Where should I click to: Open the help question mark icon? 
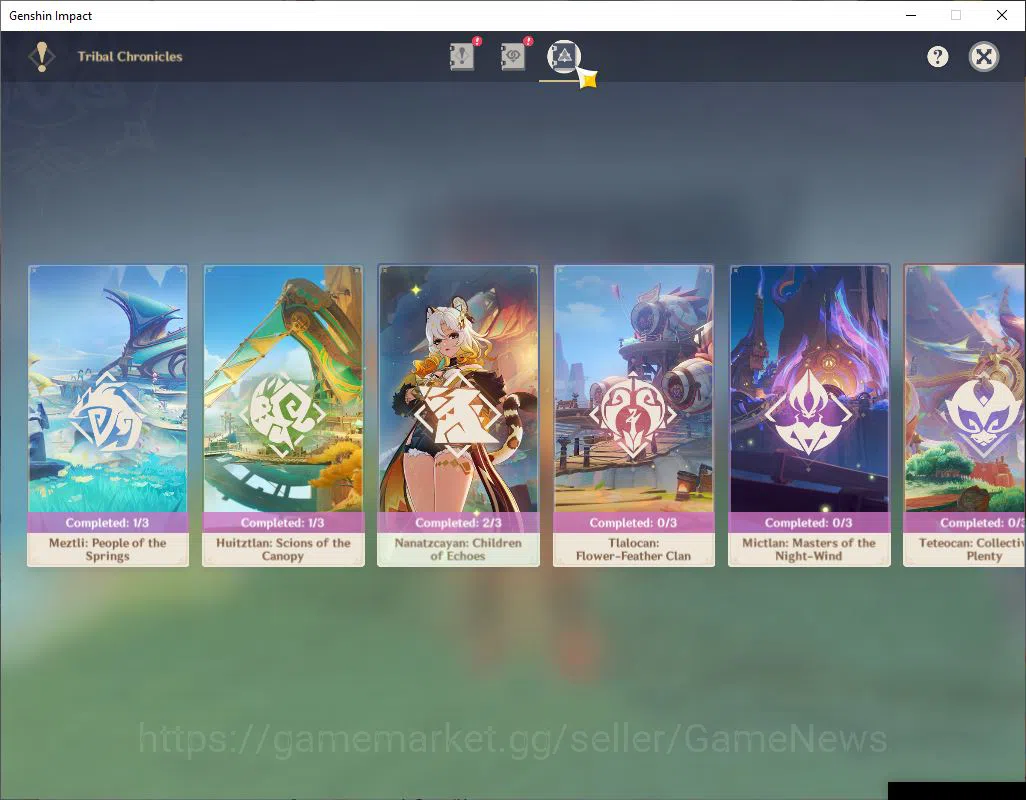coord(938,57)
